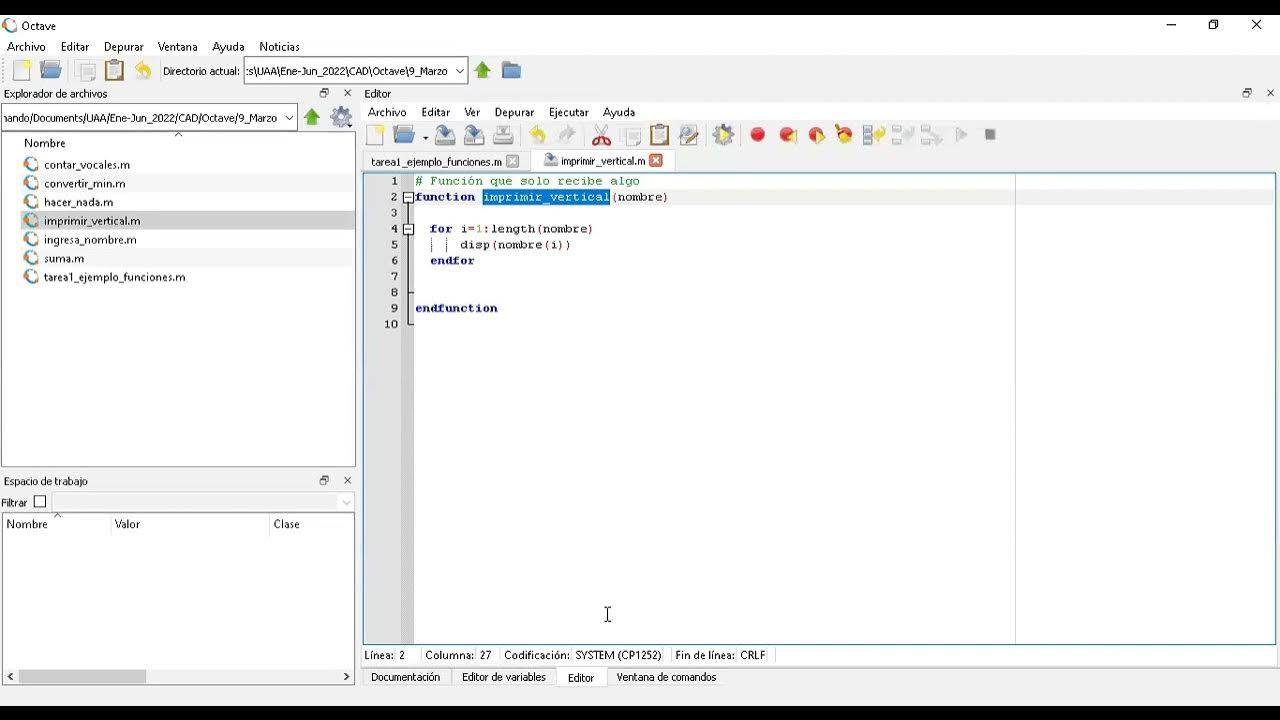Open main Editar menu
Screen dimensions: 1280x720
click(x=75, y=47)
